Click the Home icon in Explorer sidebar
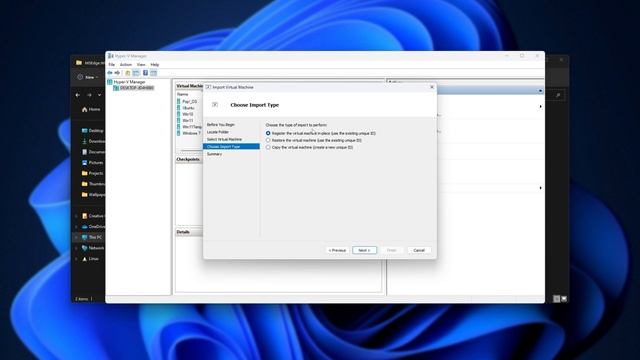Viewport: 640px width, 360px height. click(x=84, y=109)
